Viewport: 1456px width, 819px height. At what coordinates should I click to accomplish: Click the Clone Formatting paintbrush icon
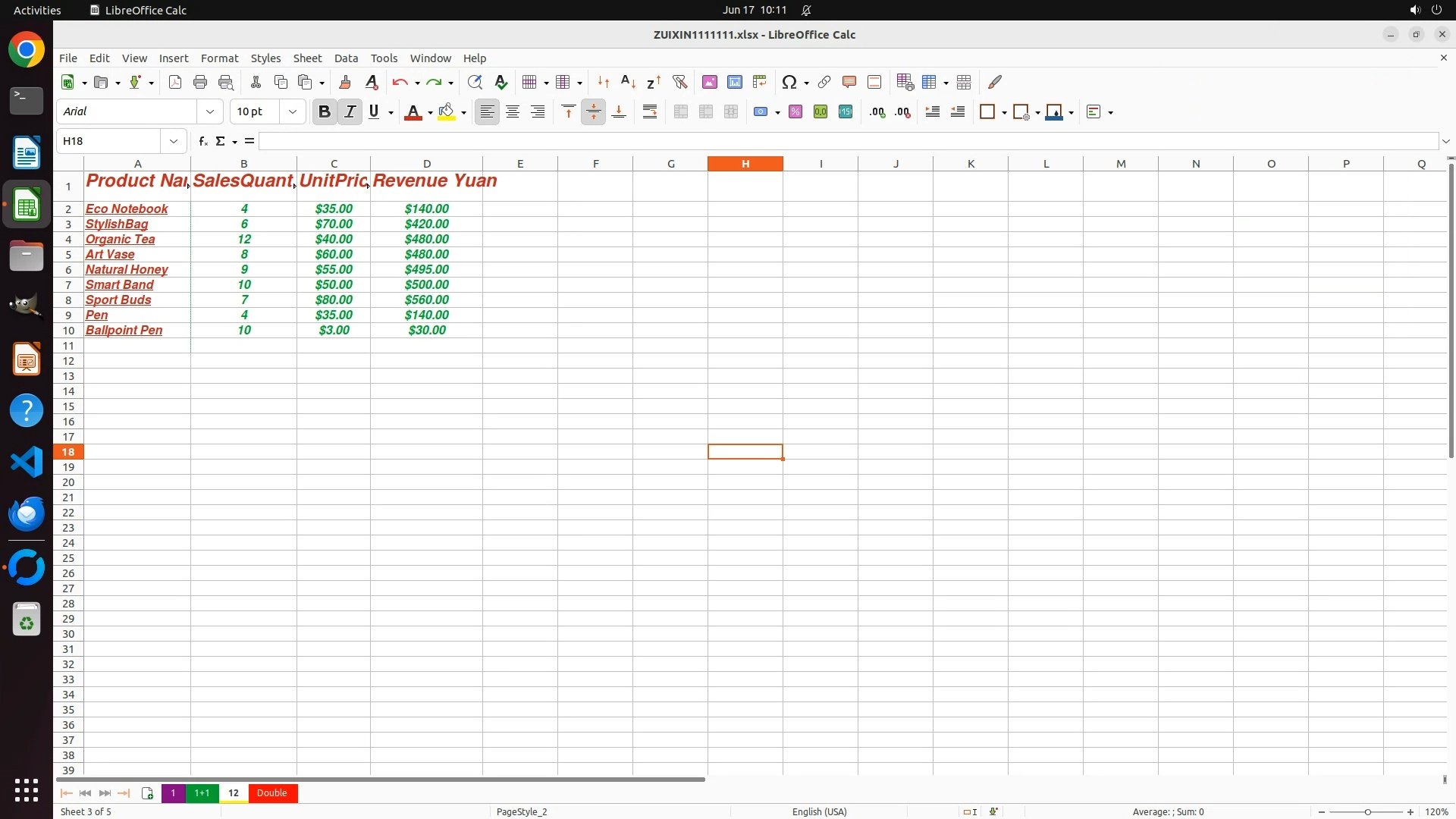click(345, 82)
